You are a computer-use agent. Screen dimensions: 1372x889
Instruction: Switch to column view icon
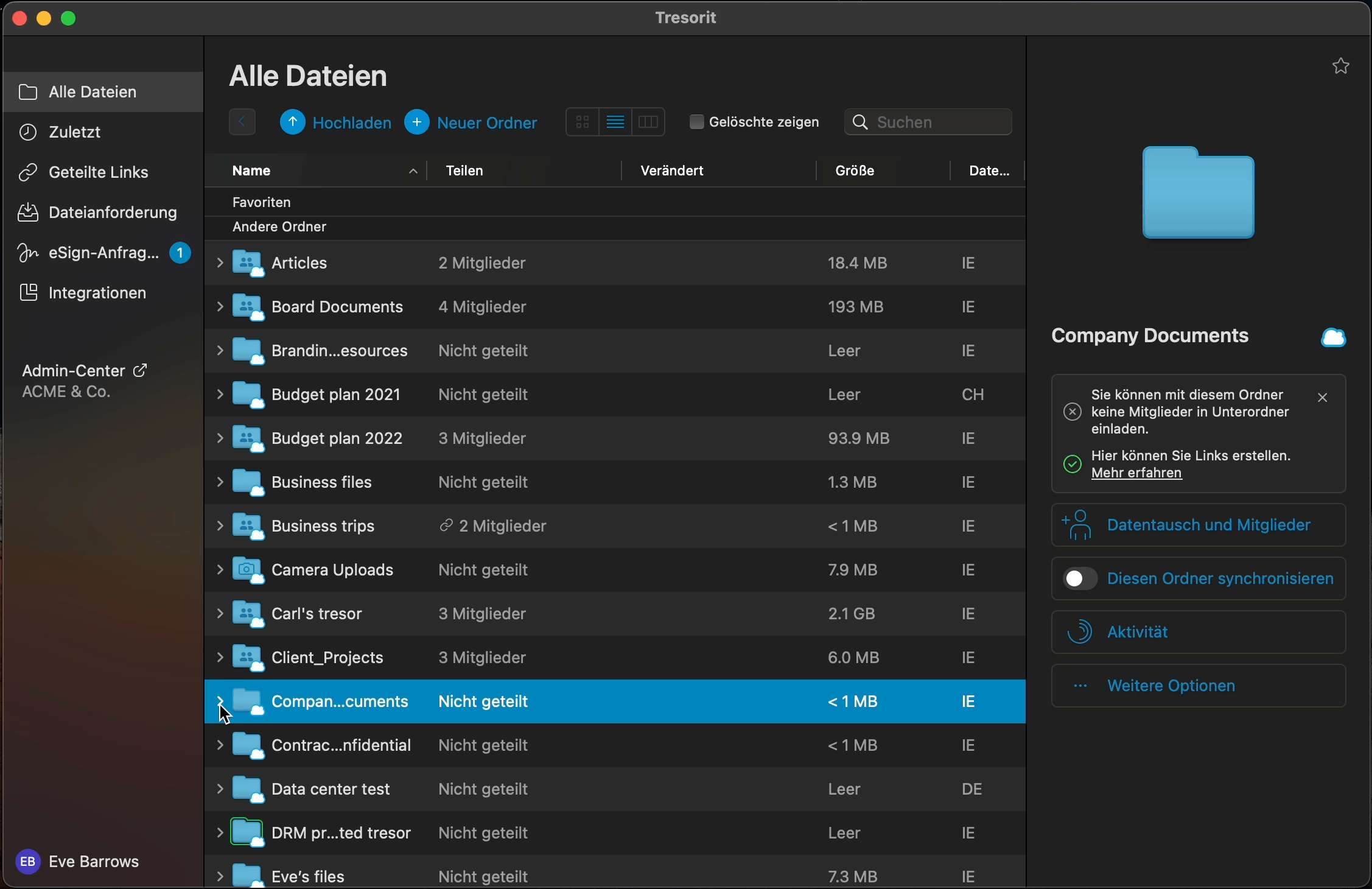648,122
